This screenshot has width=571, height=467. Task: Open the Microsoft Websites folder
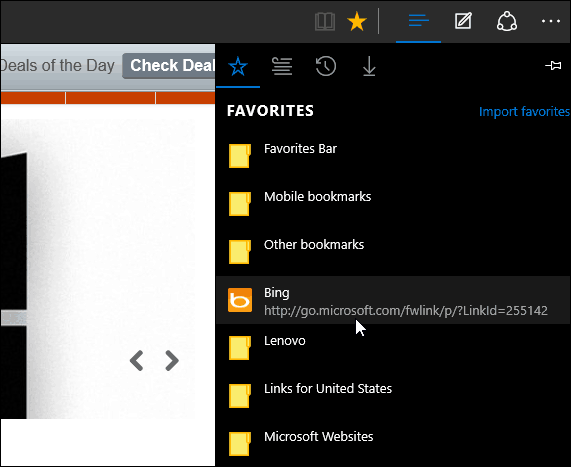393,444
